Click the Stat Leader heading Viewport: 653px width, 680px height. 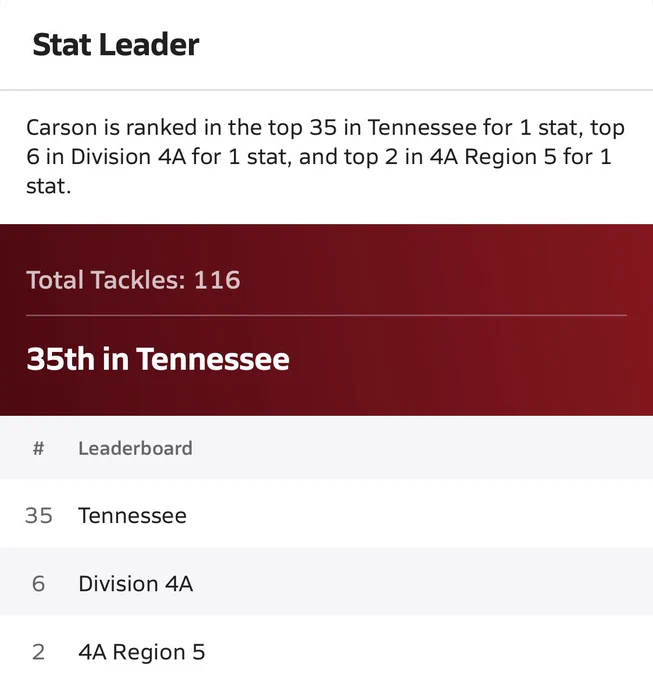pos(116,45)
